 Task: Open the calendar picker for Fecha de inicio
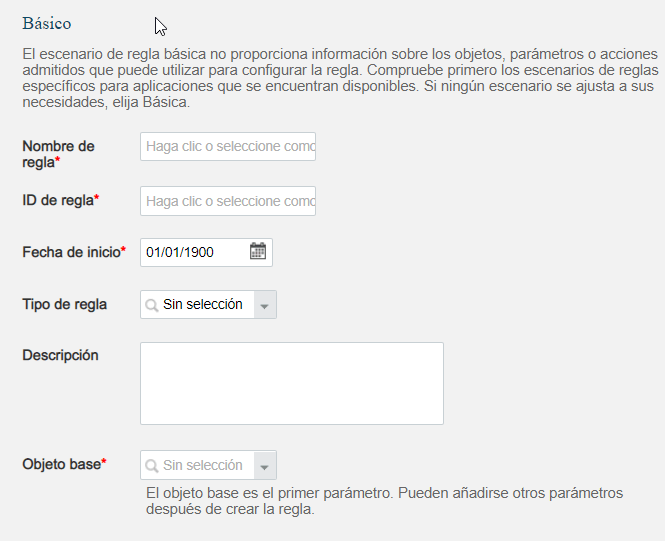point(257,251)
